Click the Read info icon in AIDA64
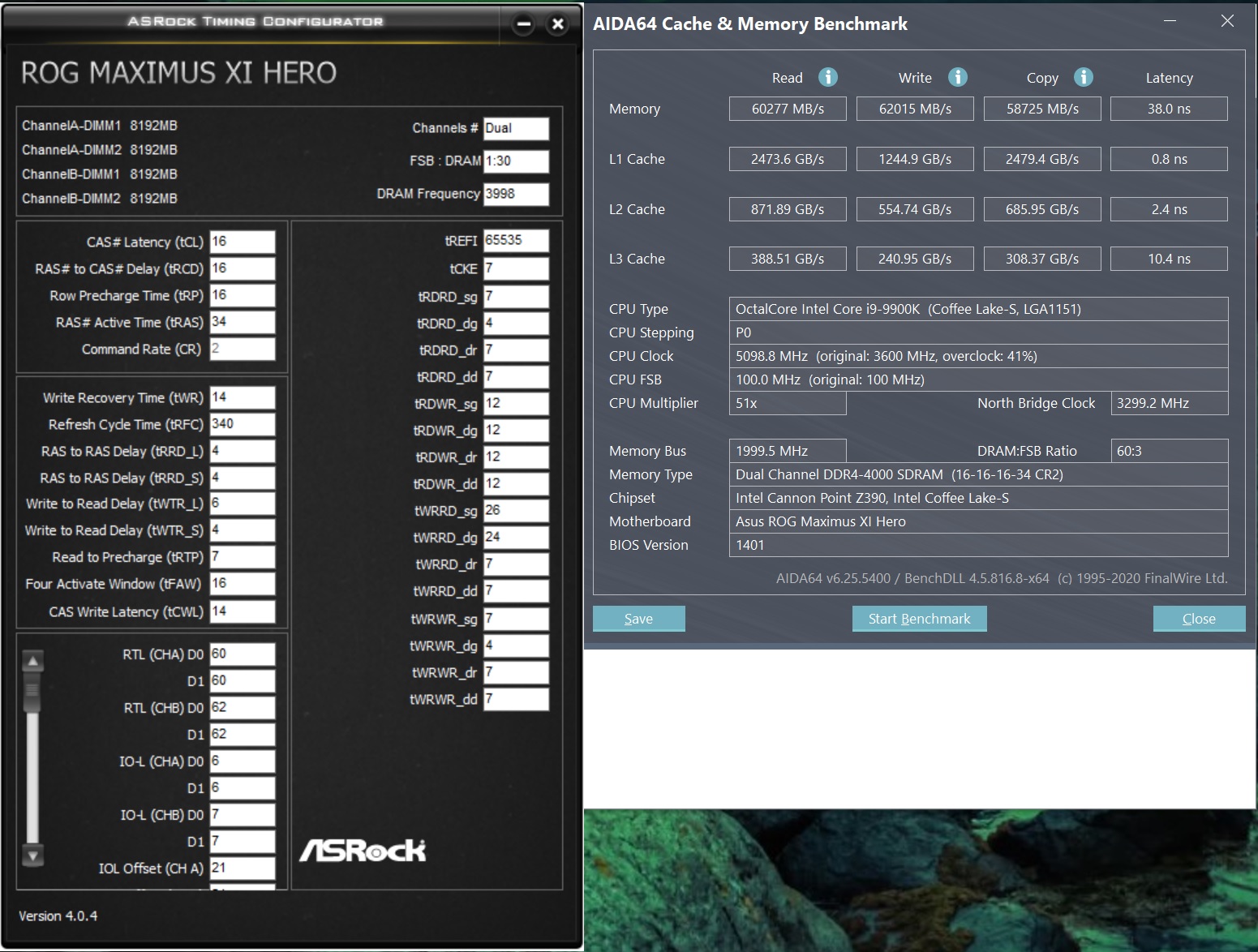 click(827, 77)
